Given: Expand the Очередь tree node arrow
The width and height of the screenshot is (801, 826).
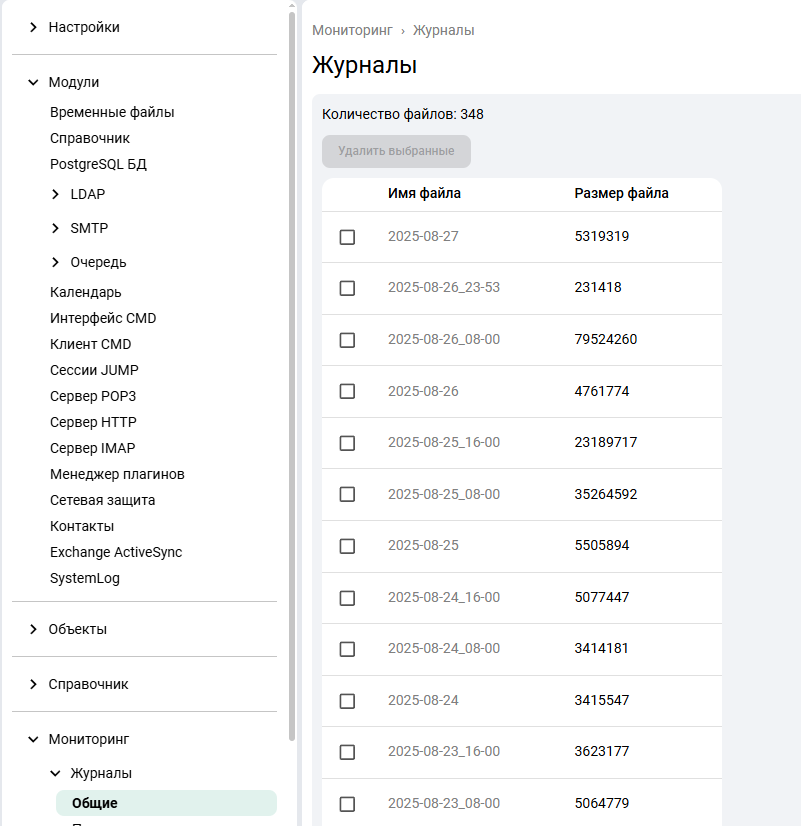Looking at the screenshot, I should click(x=55, y=262).
